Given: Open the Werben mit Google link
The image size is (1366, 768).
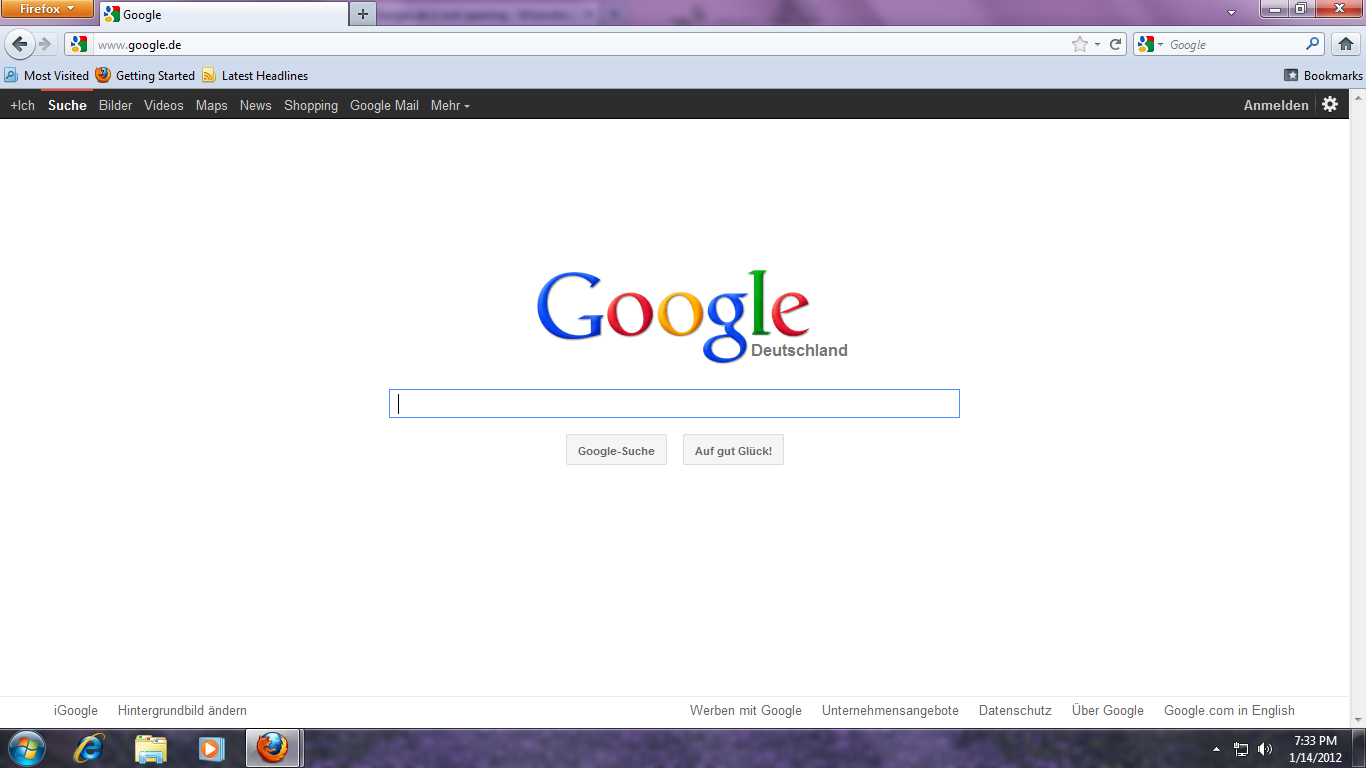Looking at the screenshot, I should (x=746, y=711).
